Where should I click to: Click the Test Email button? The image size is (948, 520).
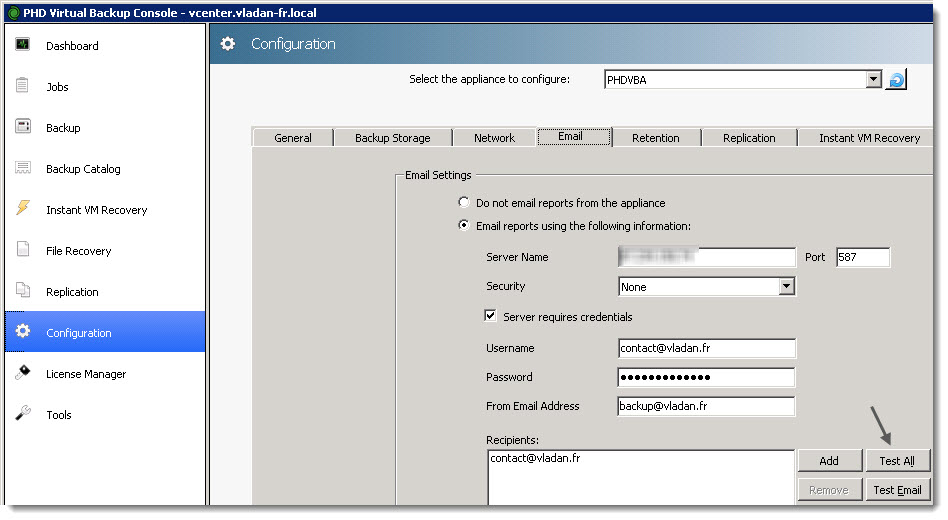coord(897,490)
